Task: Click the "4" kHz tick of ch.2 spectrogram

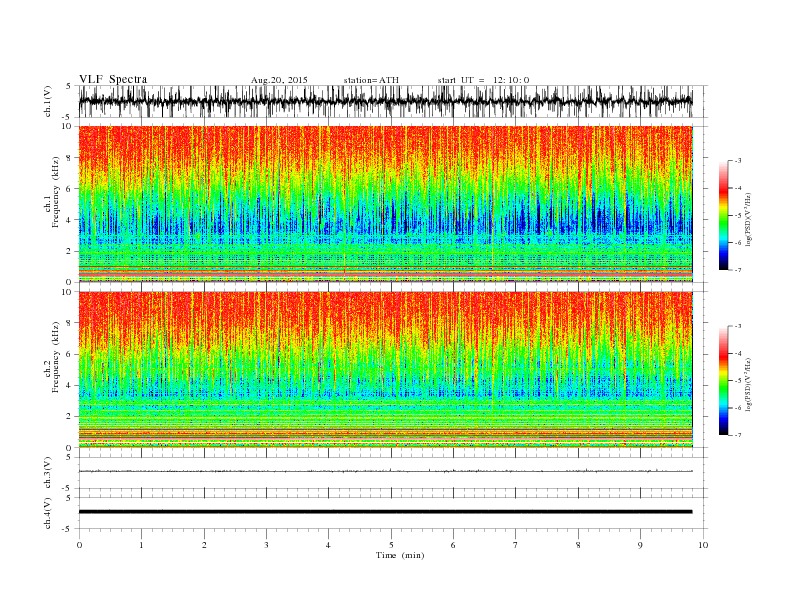Action: click(70, 386)
